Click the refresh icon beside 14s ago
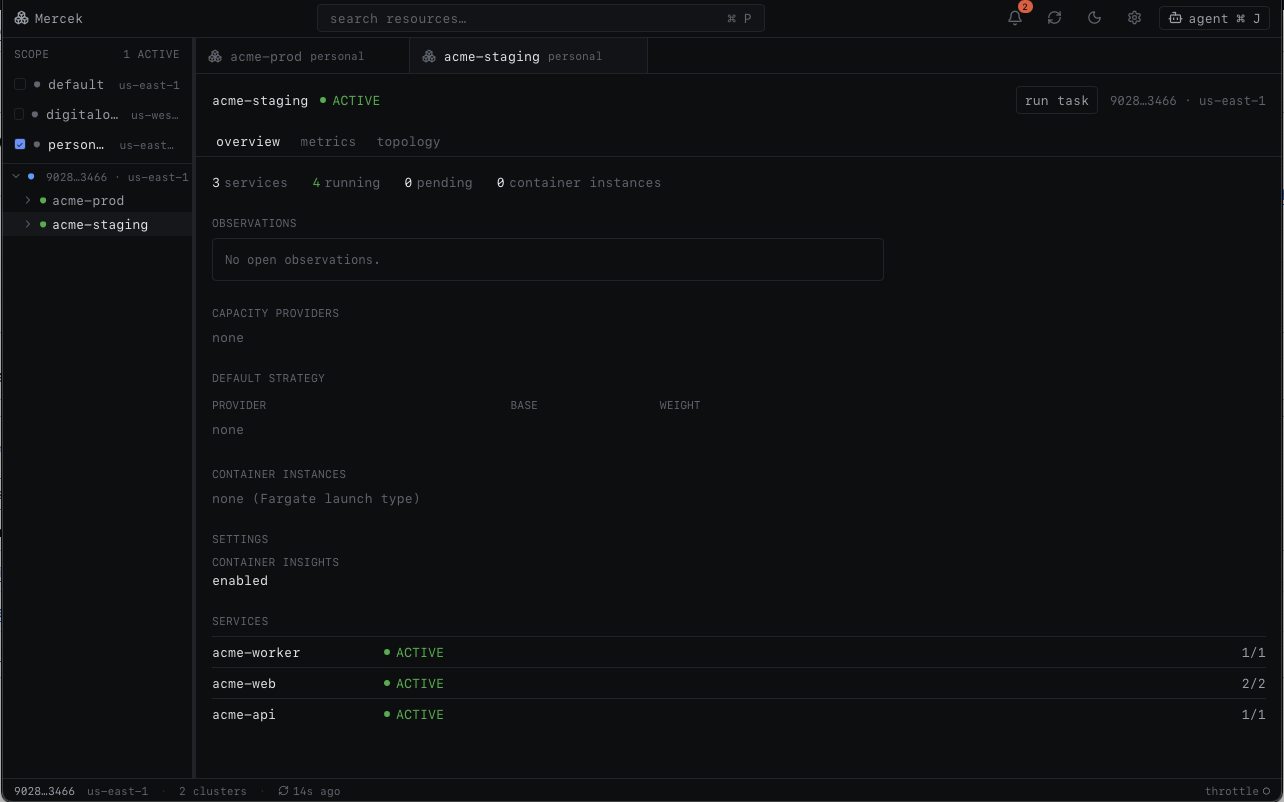Viewport: 1284px width, 802px height. [x=283, y=791]
